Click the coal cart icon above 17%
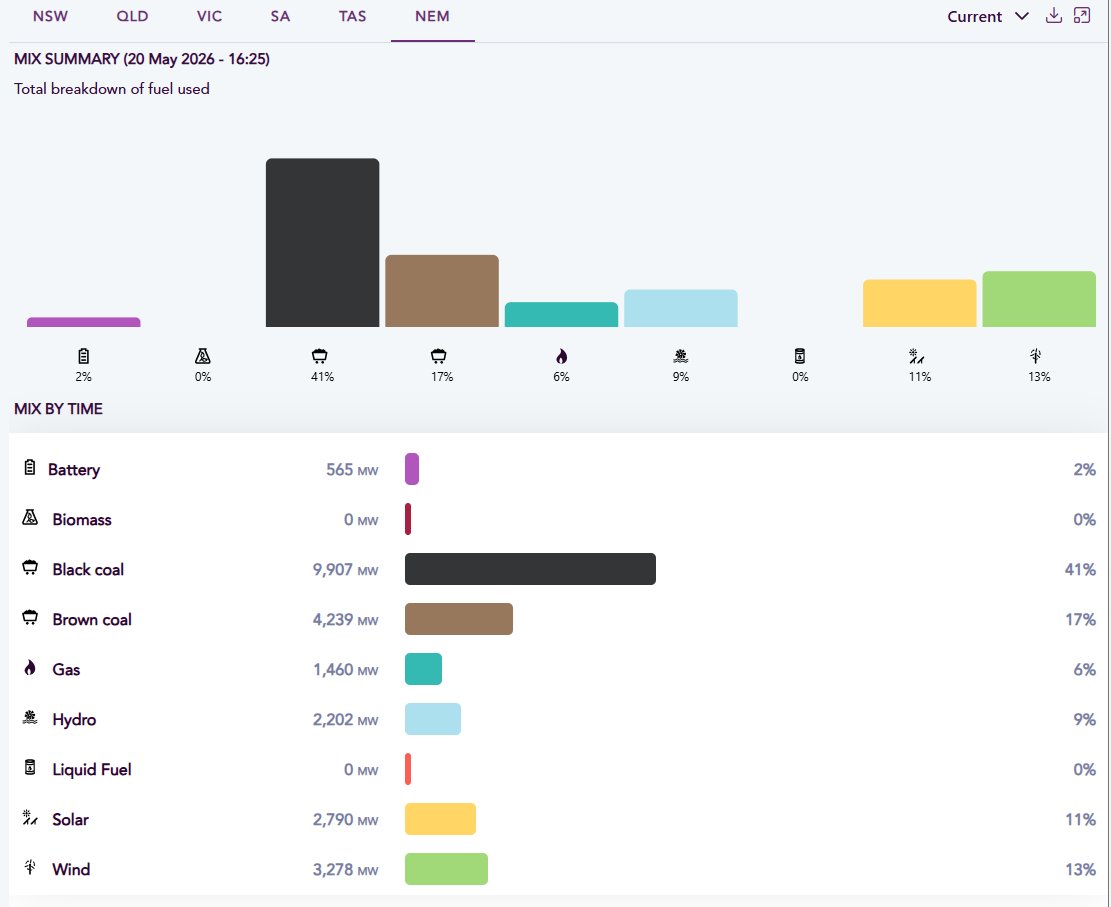1111x907 pixels. pos(439,356)
